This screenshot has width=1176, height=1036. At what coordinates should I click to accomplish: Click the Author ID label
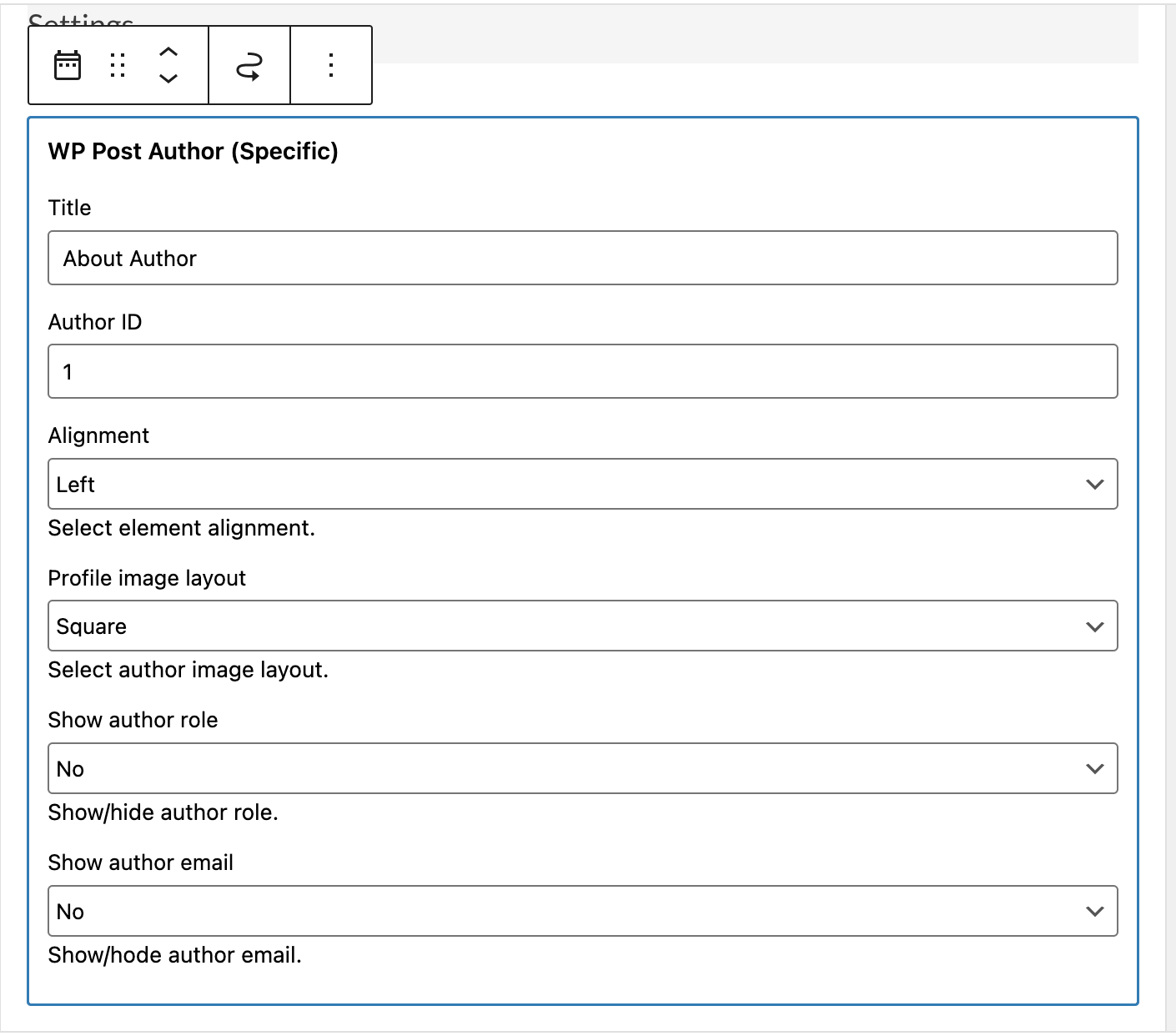pyautogui.click(x=95, y=322)
